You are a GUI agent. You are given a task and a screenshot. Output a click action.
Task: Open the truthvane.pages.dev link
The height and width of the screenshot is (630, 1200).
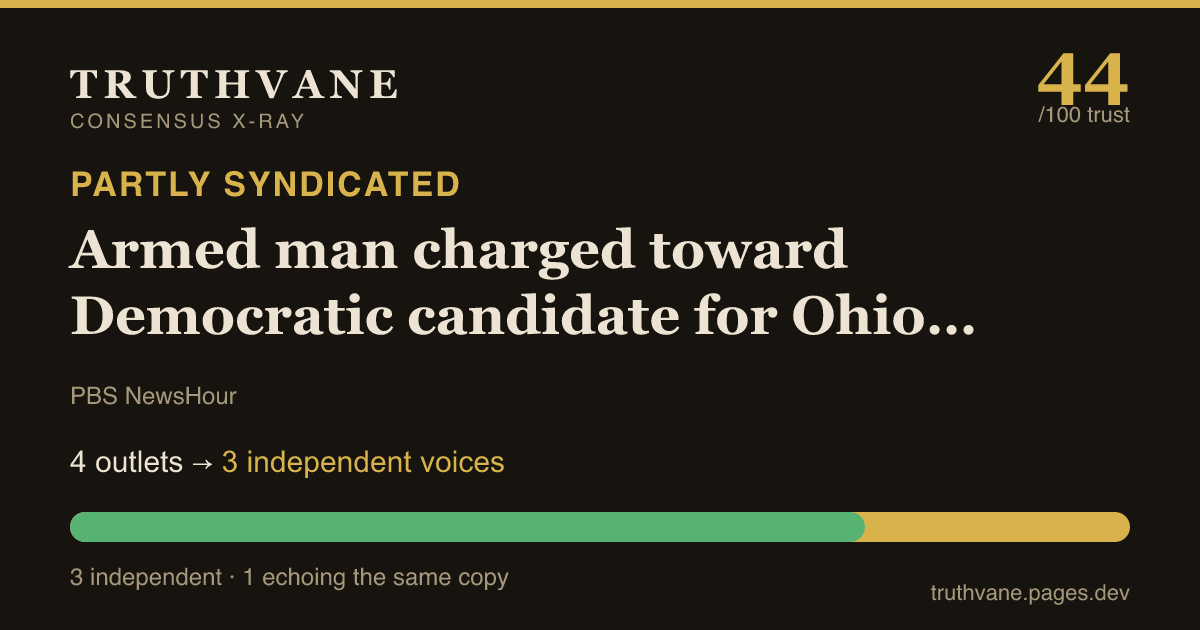(x=1030, y=593)
